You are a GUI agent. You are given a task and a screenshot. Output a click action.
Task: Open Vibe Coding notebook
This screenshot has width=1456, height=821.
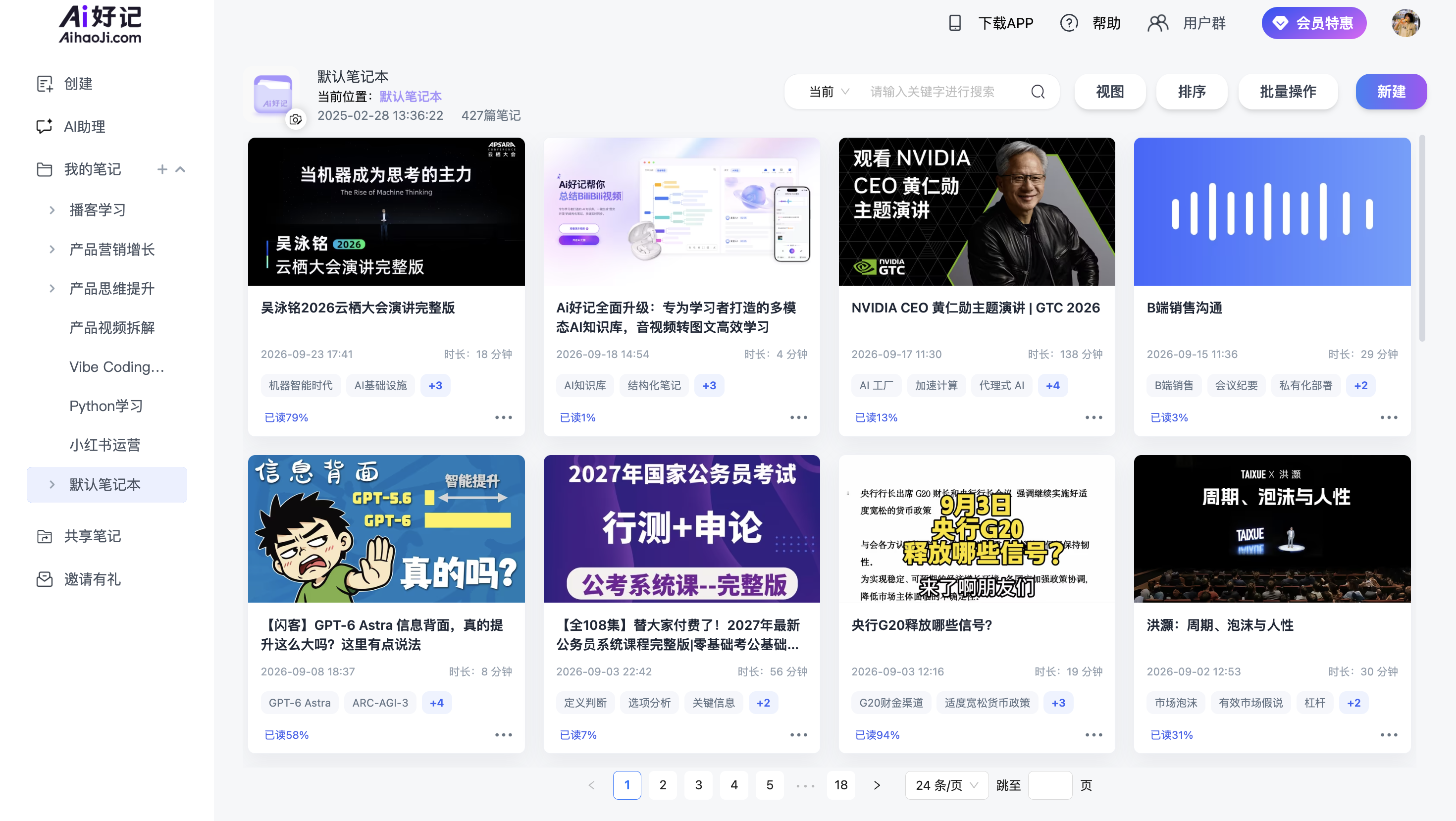116,367
